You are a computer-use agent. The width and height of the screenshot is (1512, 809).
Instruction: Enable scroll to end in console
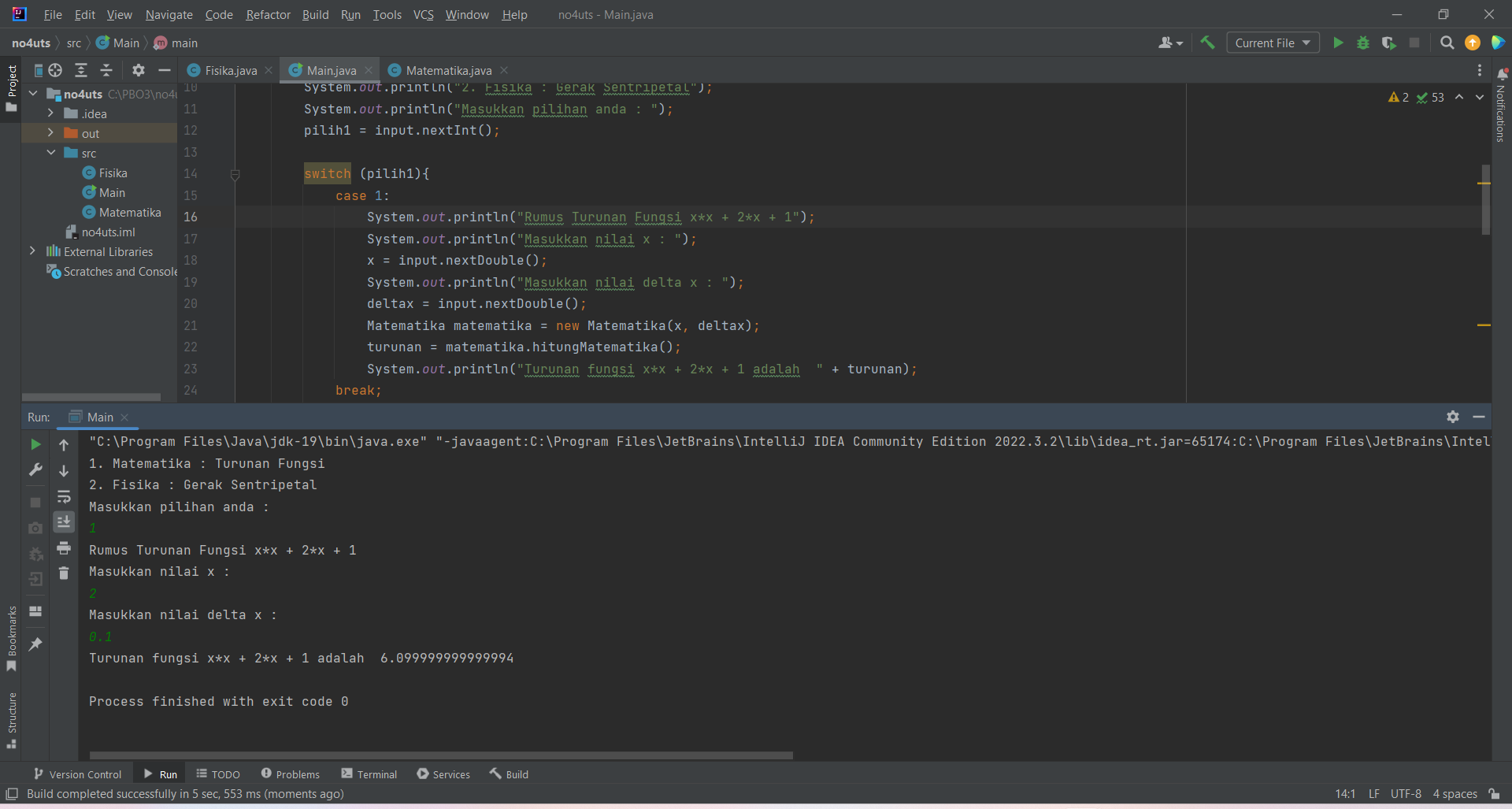point(64,521)
